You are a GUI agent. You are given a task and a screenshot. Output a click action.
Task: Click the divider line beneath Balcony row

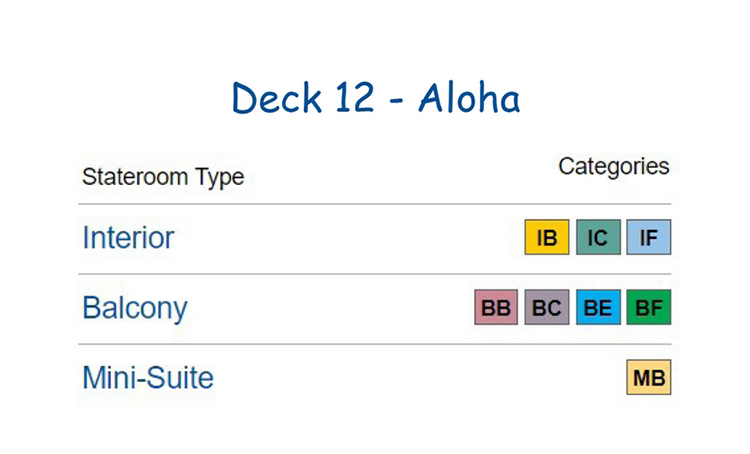coord(375,344)
